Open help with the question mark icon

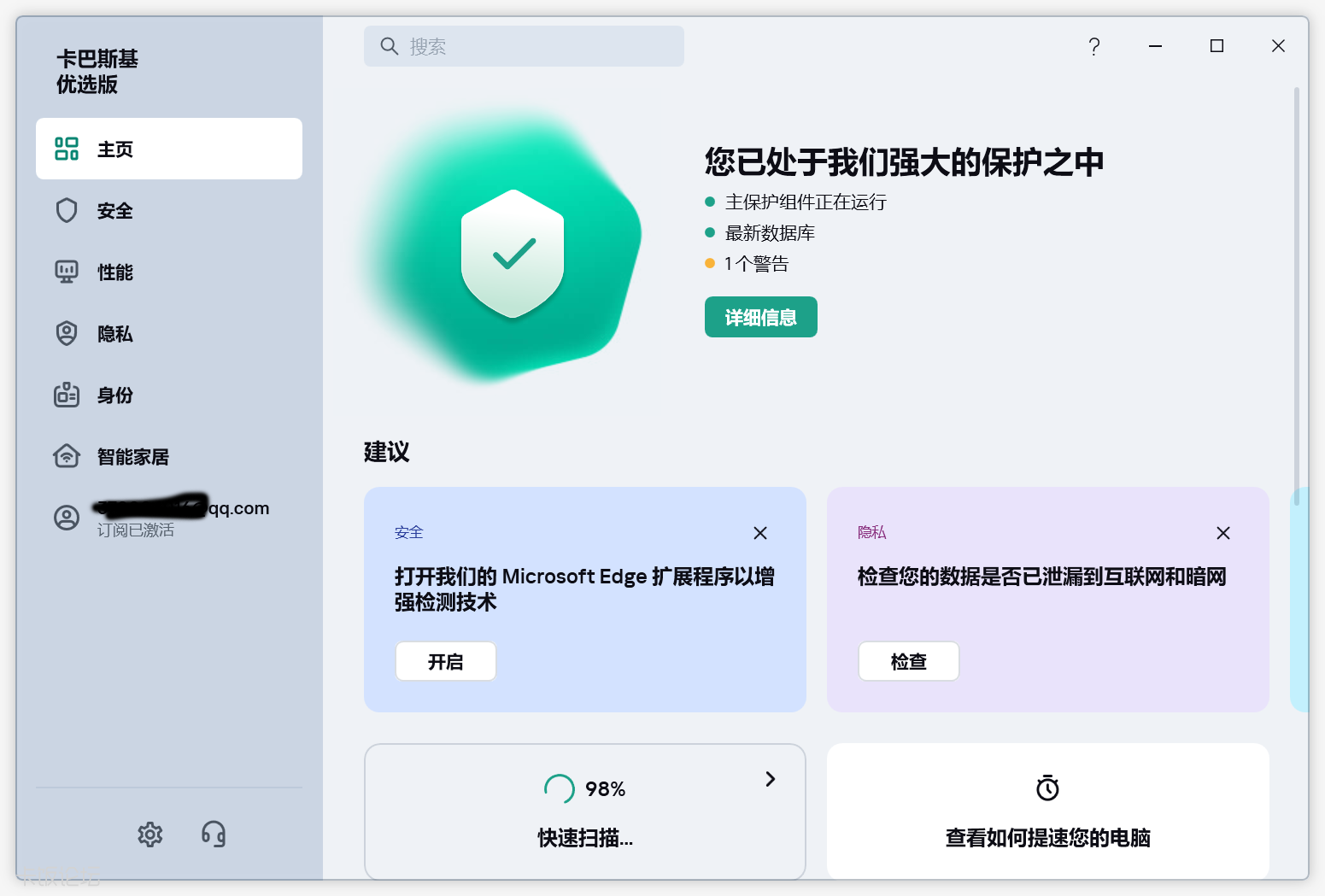pyautogui.click(x=1094, y=46)
